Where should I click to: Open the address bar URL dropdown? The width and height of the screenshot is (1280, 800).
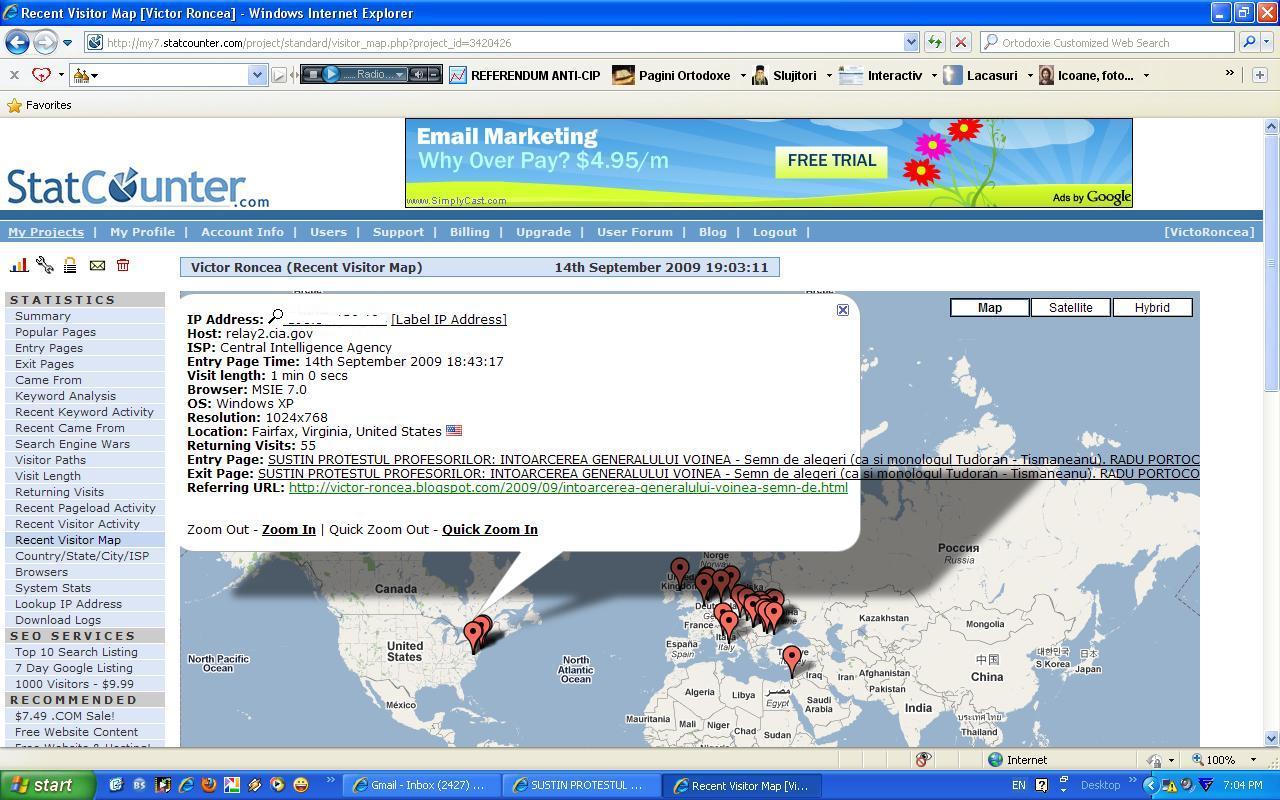[x=911, y=42]
